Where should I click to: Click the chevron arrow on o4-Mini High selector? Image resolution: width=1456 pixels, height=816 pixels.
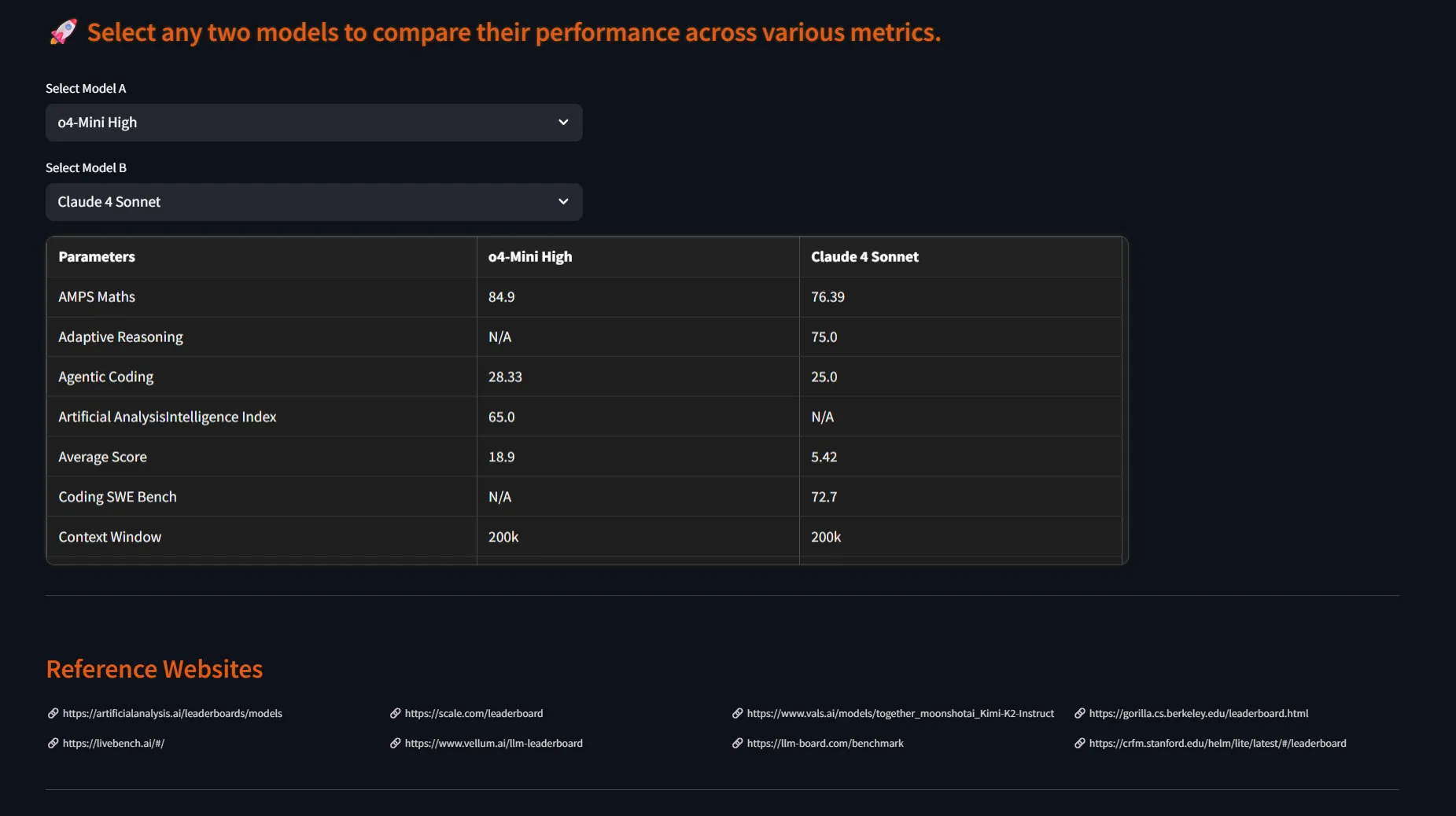tap(563, 123)
